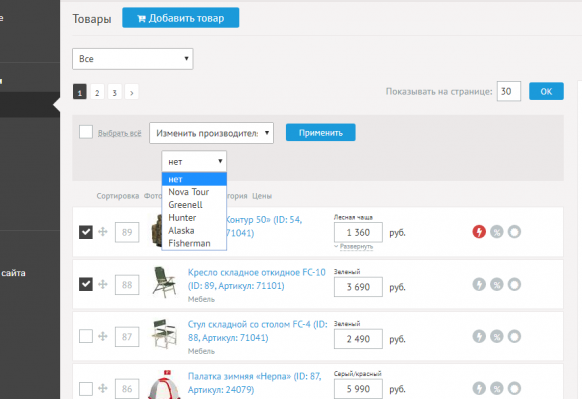Open the Контур 50 product link

(x=264, y=226)
